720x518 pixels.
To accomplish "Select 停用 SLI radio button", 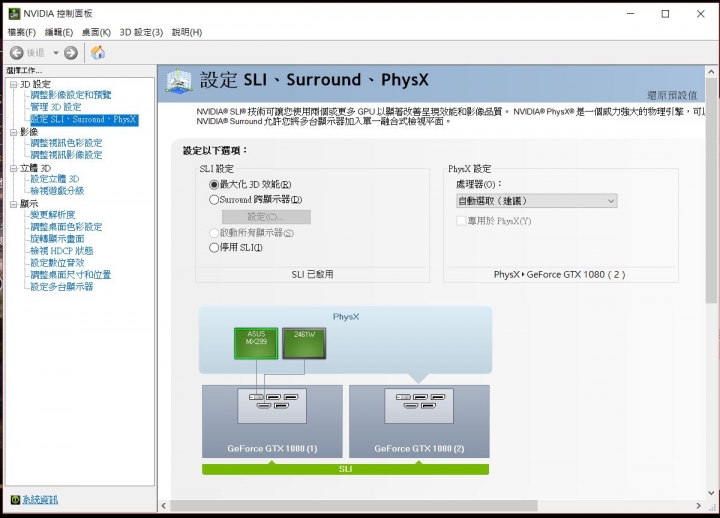I will [x=214, y=248].
